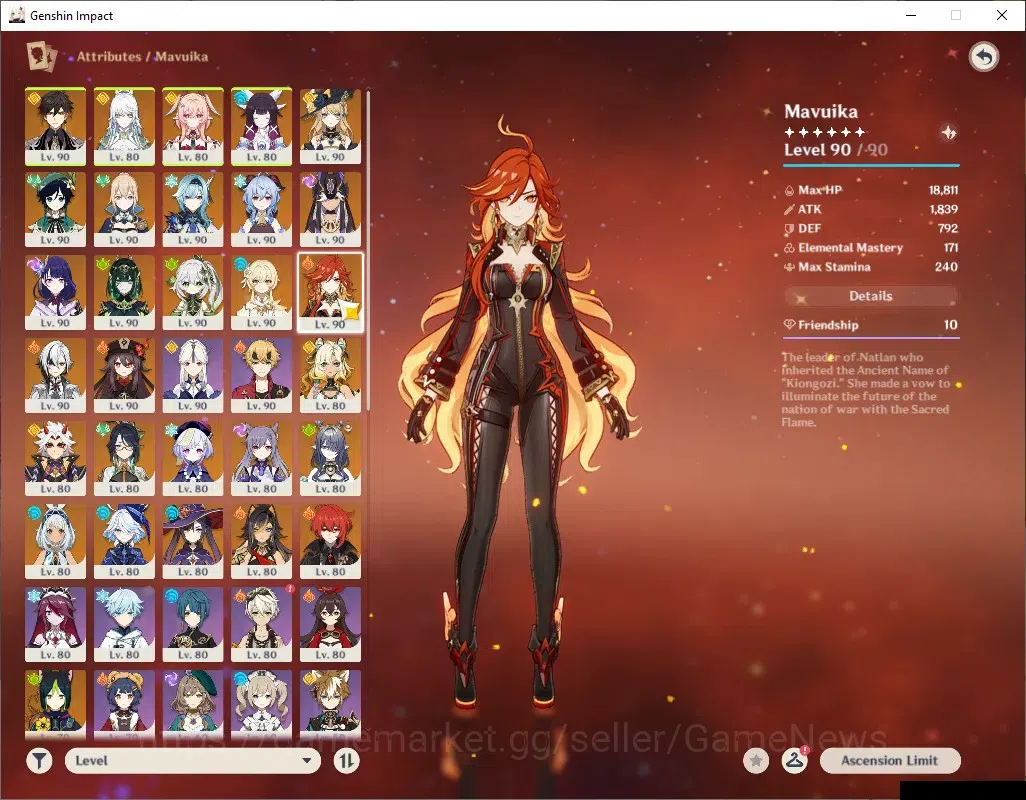Viewport: 1026px width, 800px height.
Task: Select Navia's portrait with the witch hat
Action: 330,126
